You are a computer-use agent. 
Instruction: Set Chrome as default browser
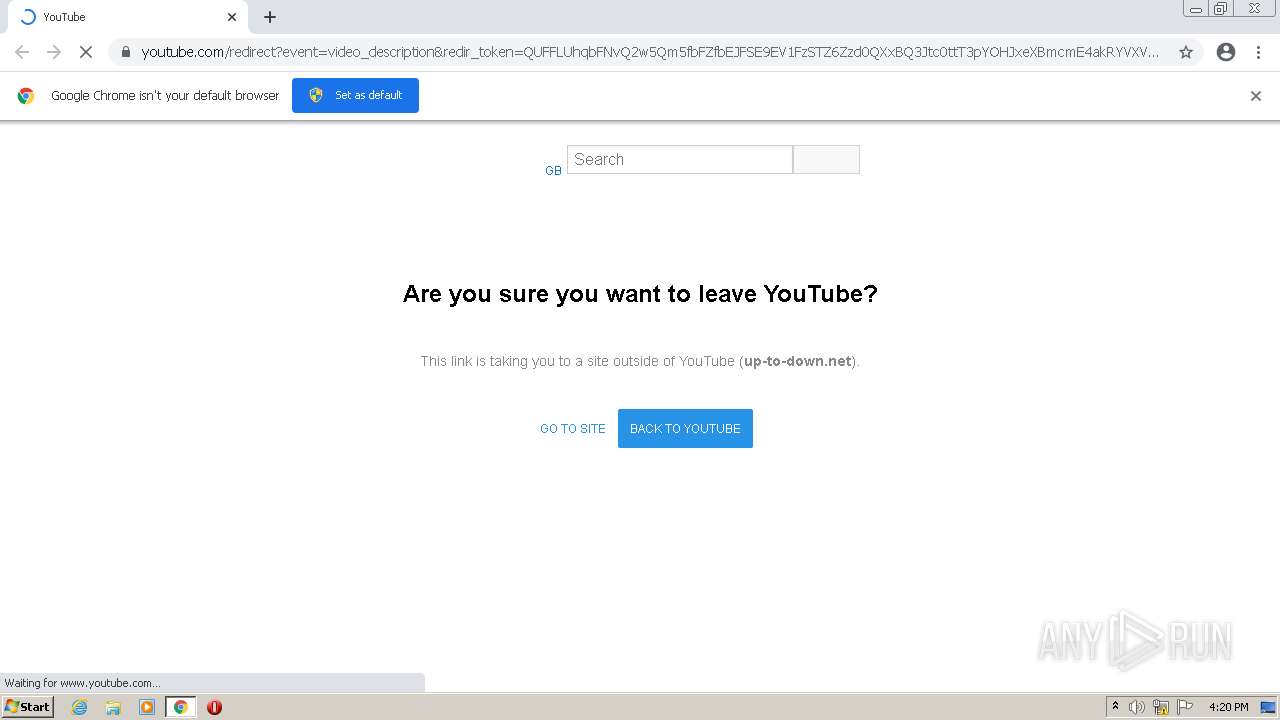tap(355, 95)
